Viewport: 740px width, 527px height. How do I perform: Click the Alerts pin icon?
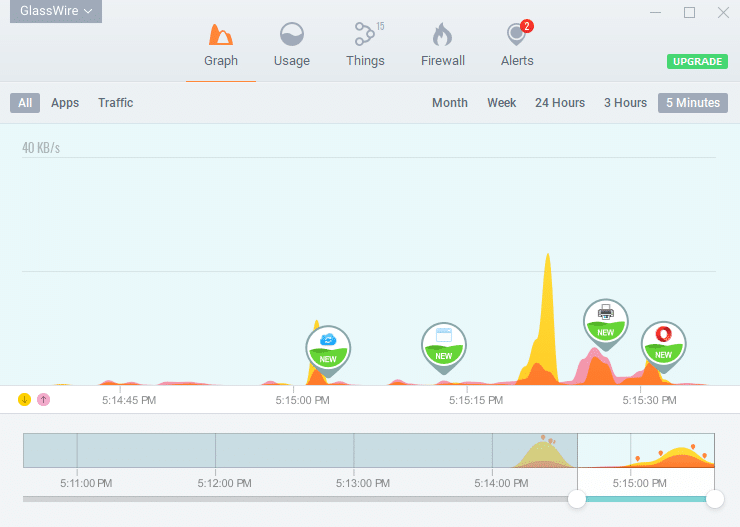coord(516,35)
